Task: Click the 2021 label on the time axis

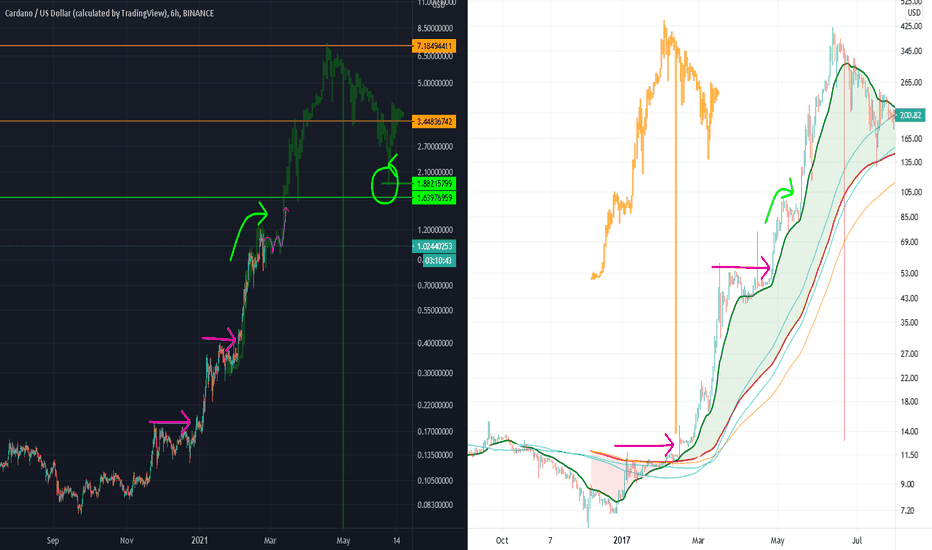Action: pos(200,540)
